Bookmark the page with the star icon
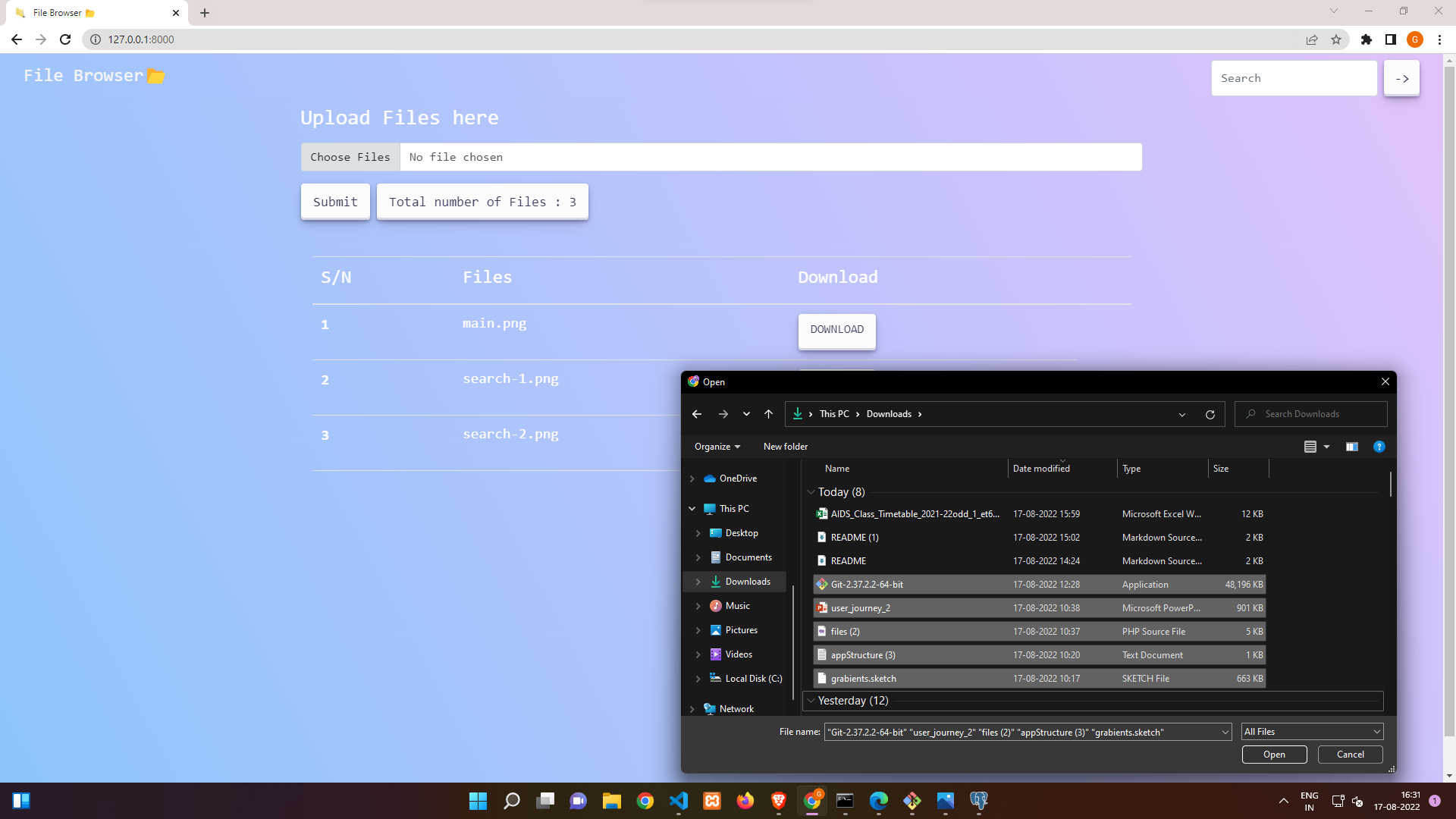The image size is (1456, 819). [1336, 39]
